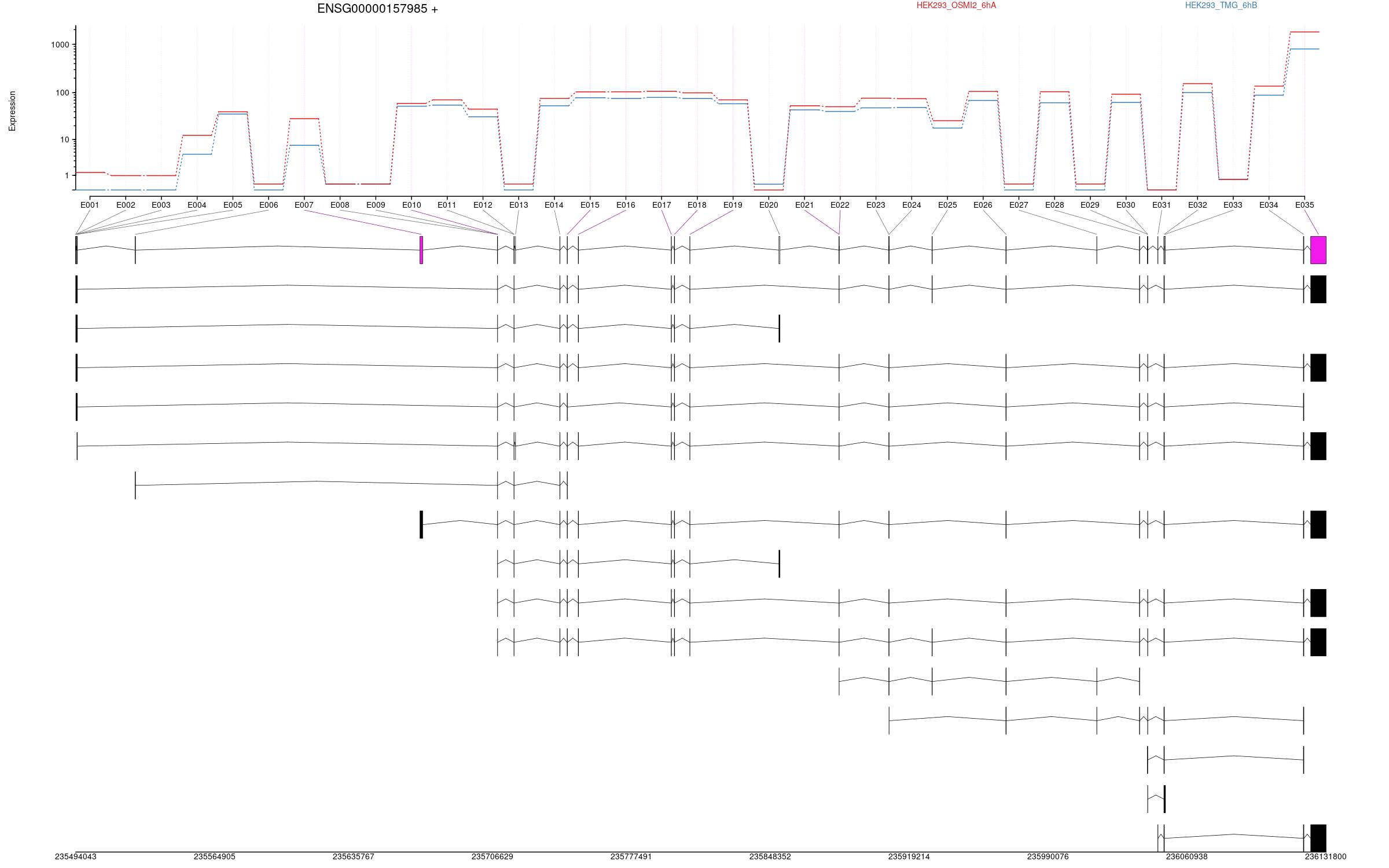
Task: Click the Expression y-axis label
Action: [12, 111]
